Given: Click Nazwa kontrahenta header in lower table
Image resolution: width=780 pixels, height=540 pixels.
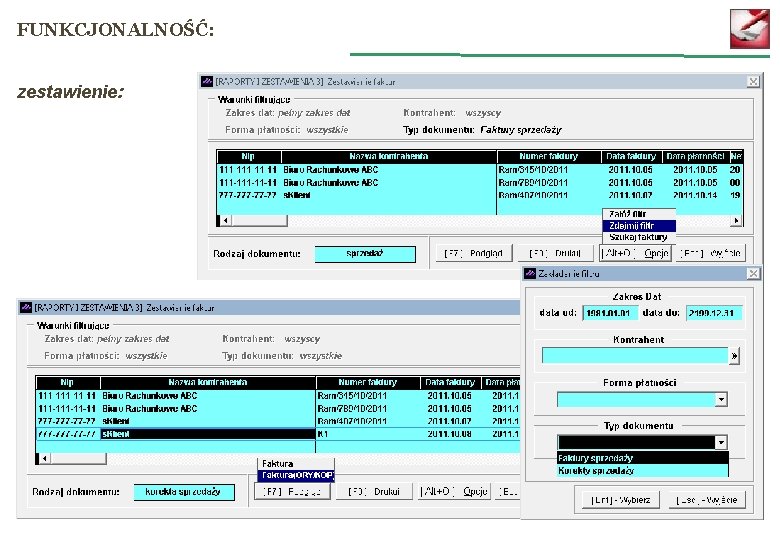Looking at the screenshot, I should [x=208, y=382].
